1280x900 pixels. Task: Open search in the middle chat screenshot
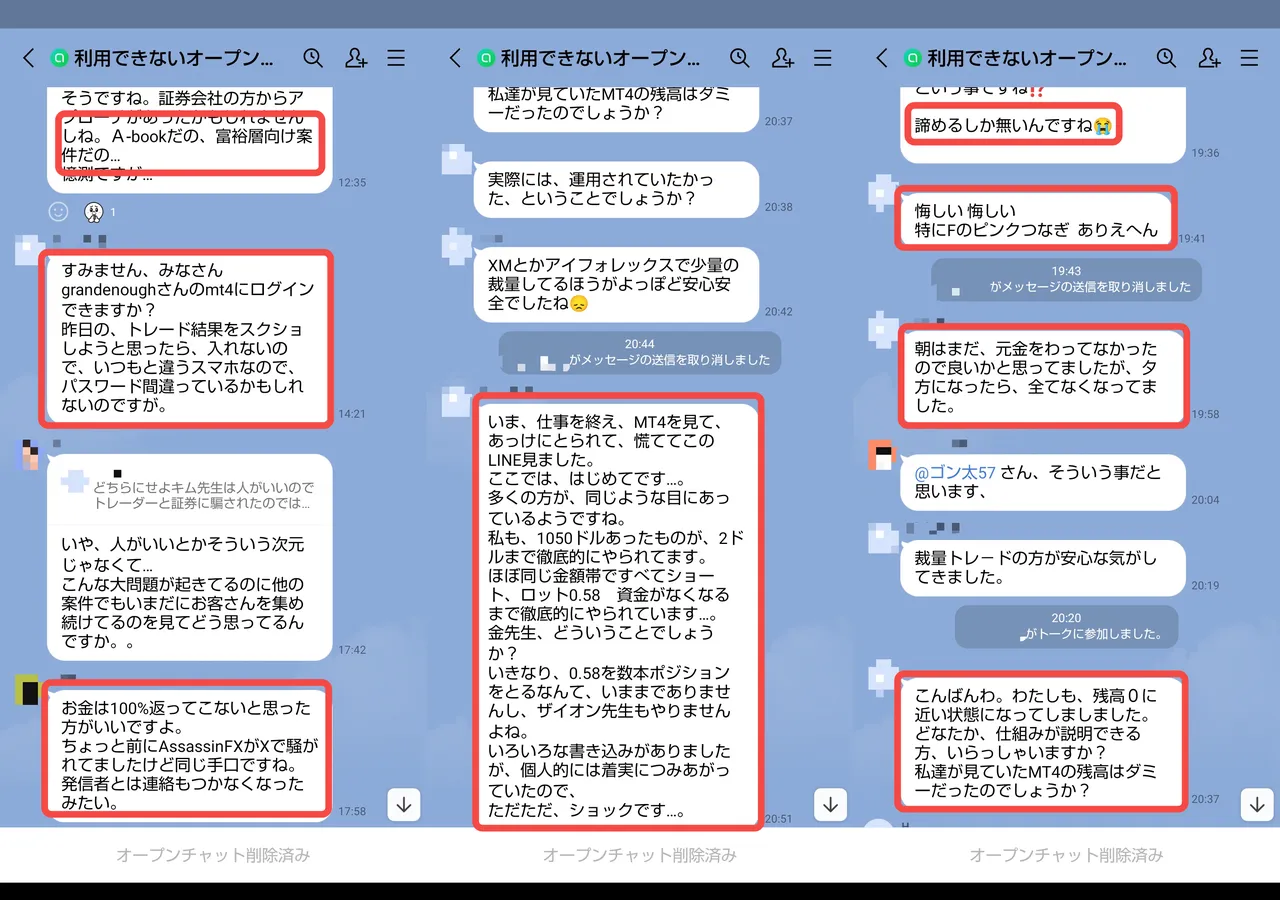click(x=740, y=58)
